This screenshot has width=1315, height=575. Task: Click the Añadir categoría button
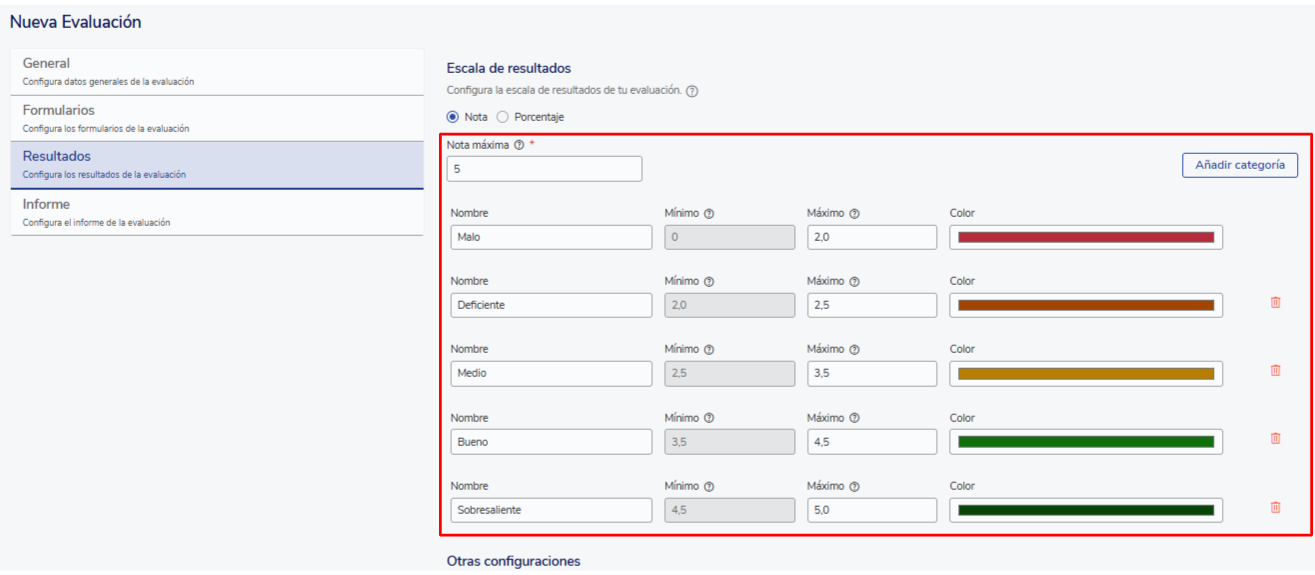point(1239,165)
